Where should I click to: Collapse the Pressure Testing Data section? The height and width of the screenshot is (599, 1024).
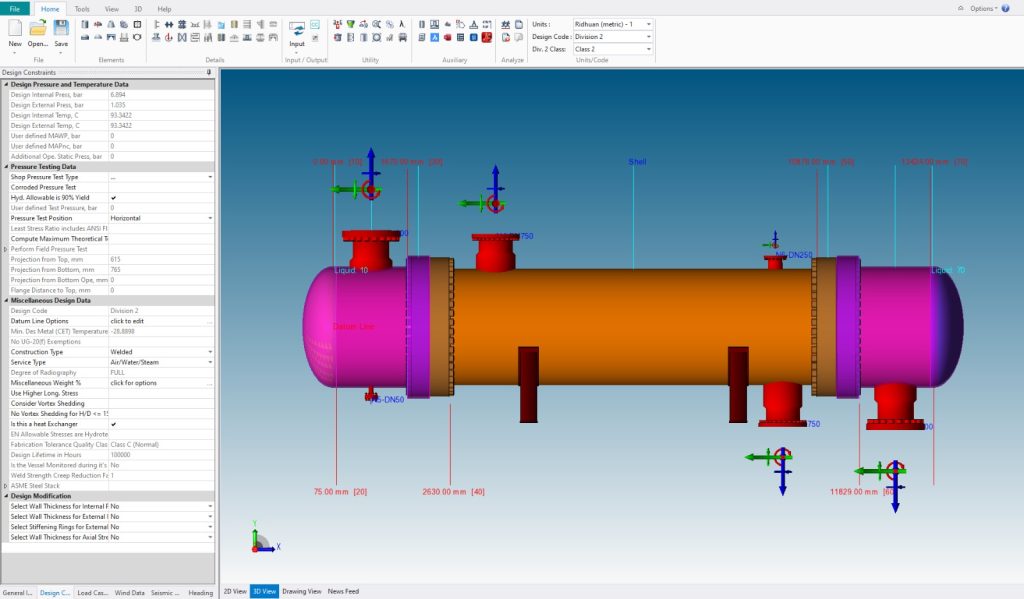7,166
